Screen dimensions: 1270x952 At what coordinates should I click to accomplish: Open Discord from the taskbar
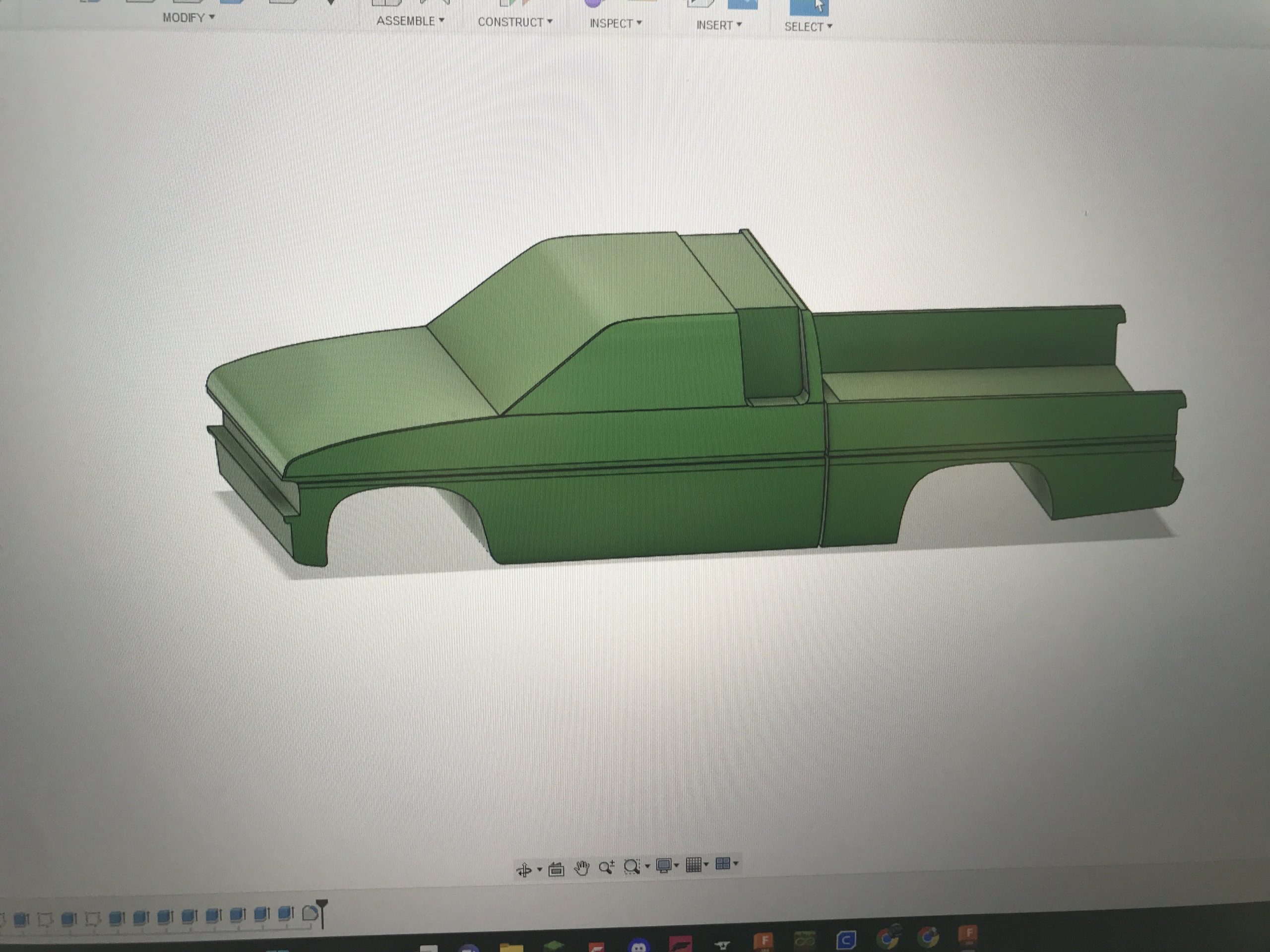638,946
